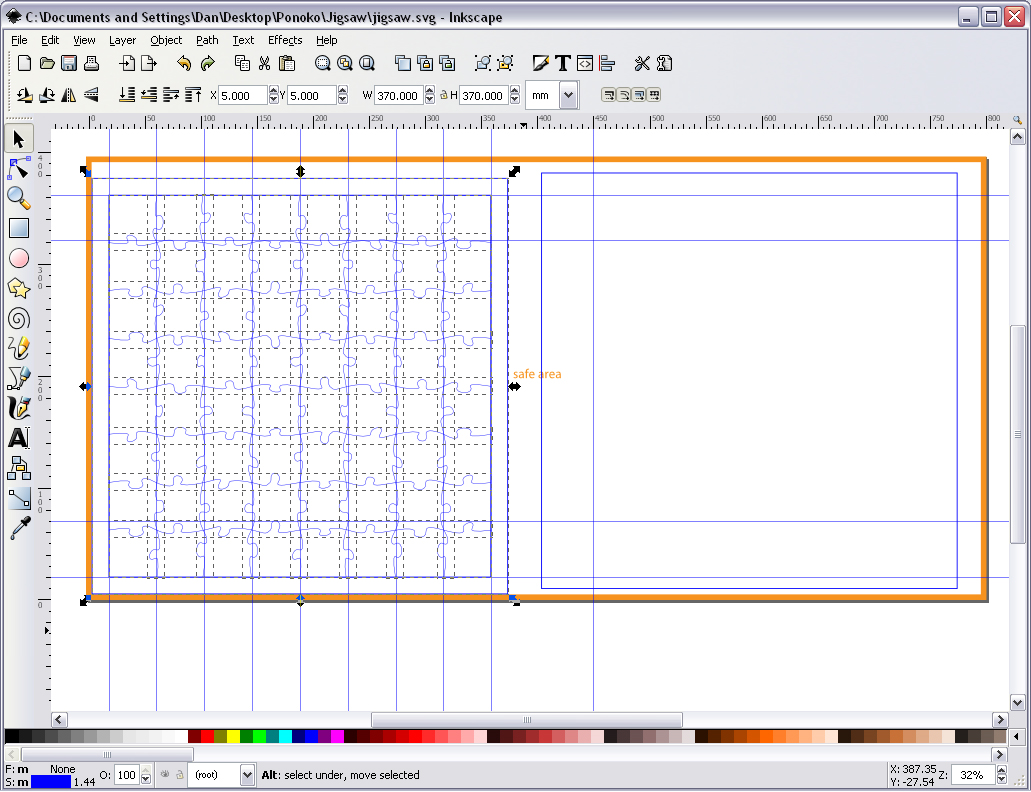The image size is (1031, 792).
Task: Select the Node editing tool
Action: click(18, 168)
